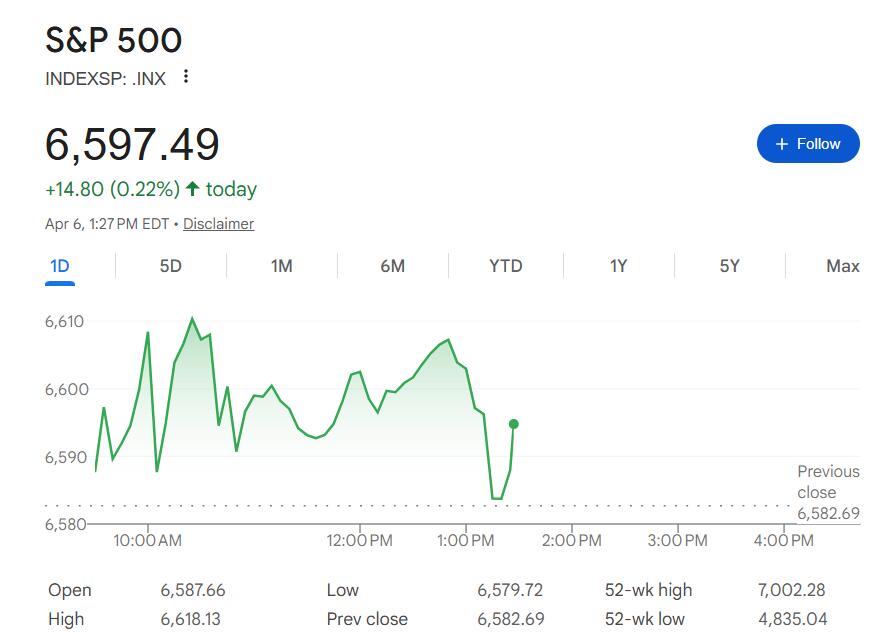Select the 1D time range tab
This screenshot has height=637, width=873.
coord(60,266)
